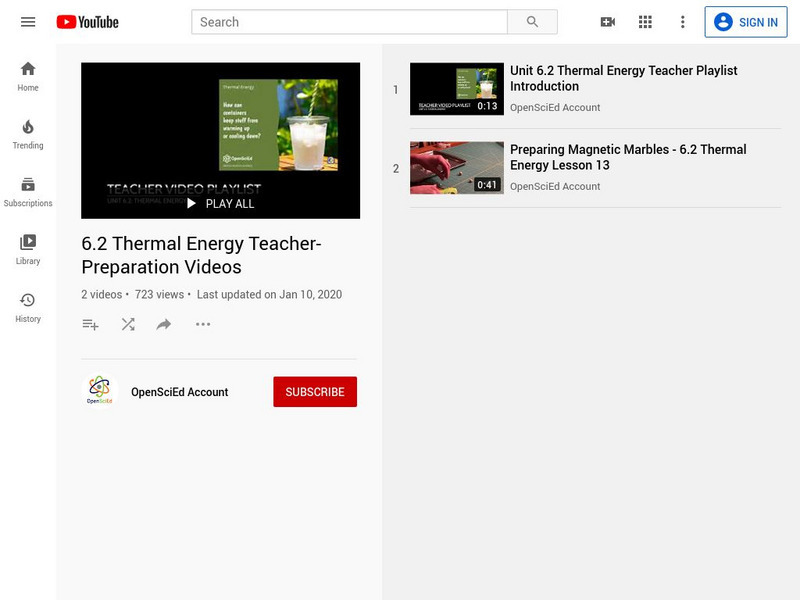Click the YouTube logo to go home
The height and width of the screenshot is (600, 800).
pos(90,20)
